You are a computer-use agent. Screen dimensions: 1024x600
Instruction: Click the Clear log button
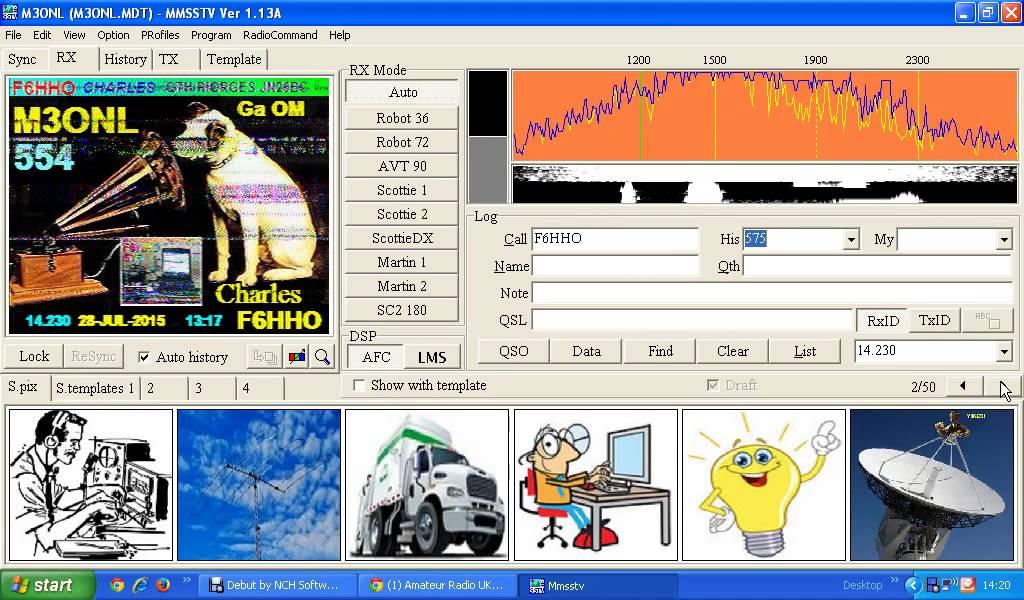click(733, 351)
